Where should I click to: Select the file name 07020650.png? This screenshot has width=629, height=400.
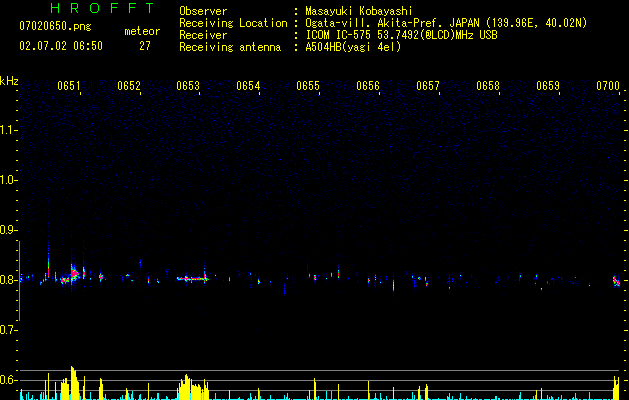[55, 27]
